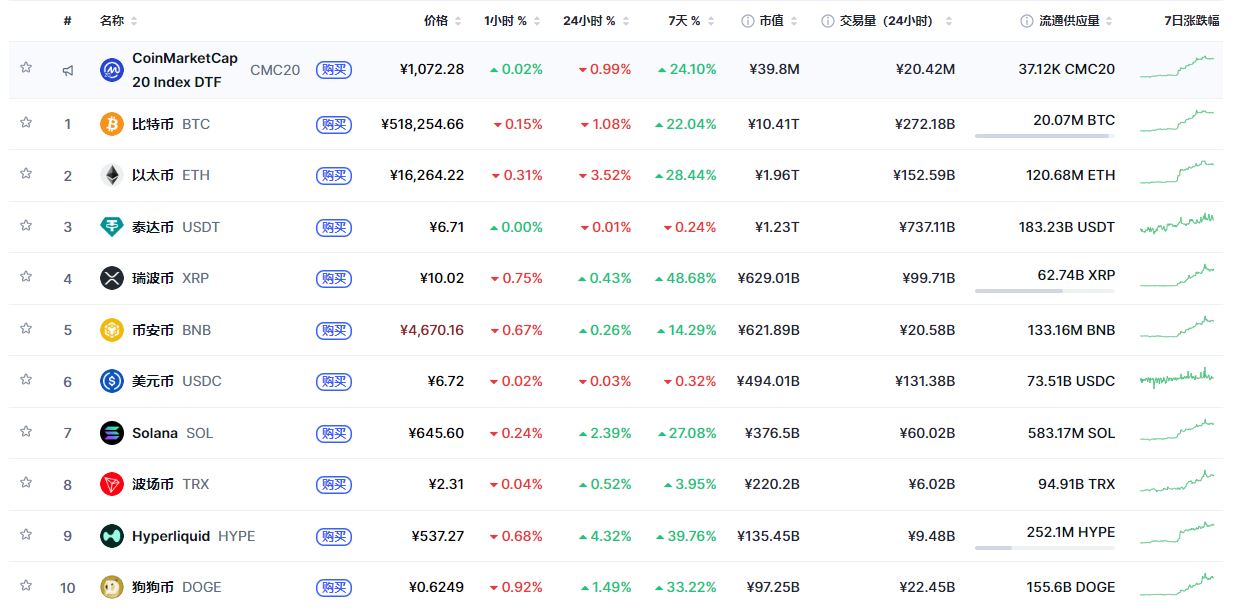Image resolution: width=1233 pixels, height=610 pixels.
Task: Sort by rank # column header
Action: point(68,21)
